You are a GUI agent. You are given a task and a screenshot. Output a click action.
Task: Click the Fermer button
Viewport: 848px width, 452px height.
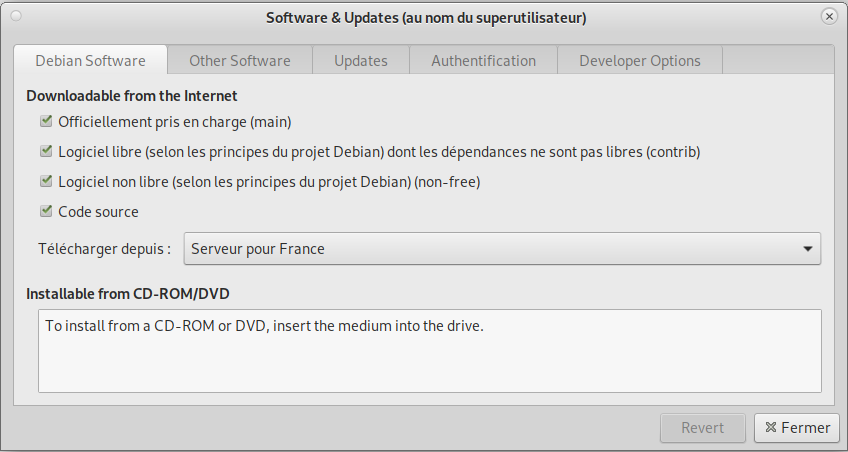tap(797, 428)
